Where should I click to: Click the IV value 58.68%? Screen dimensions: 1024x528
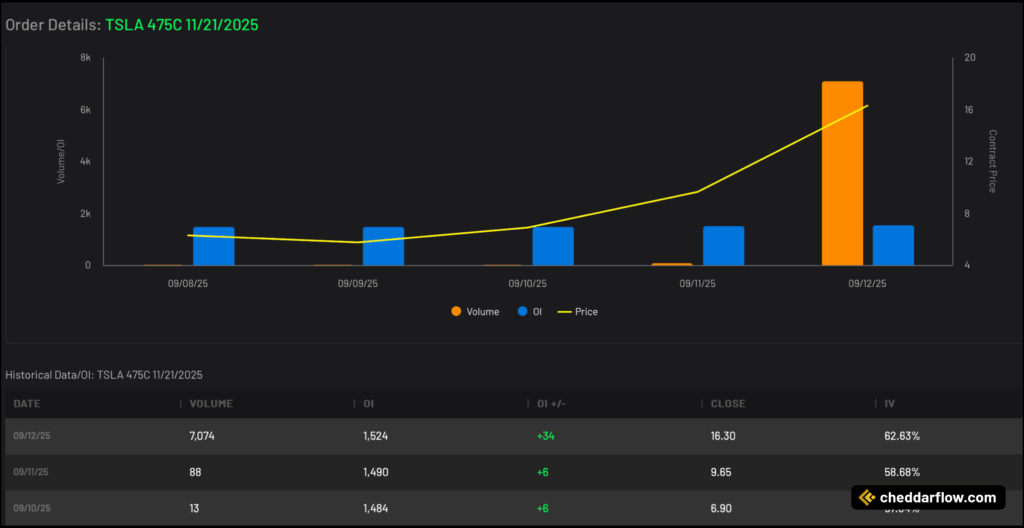(x=902, y=472)
